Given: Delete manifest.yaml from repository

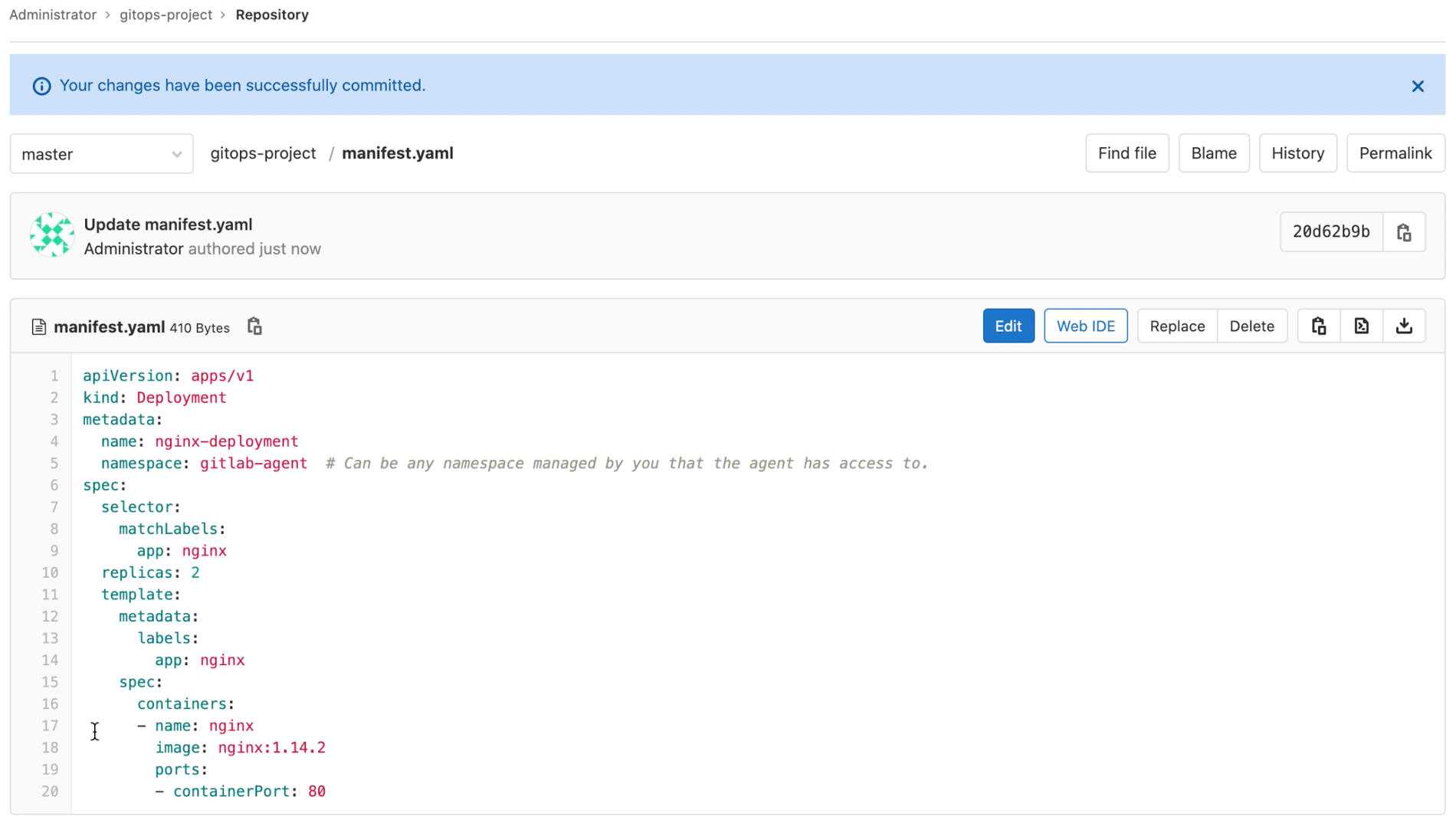Looking at the screenshot, I should pos(1251,326).
